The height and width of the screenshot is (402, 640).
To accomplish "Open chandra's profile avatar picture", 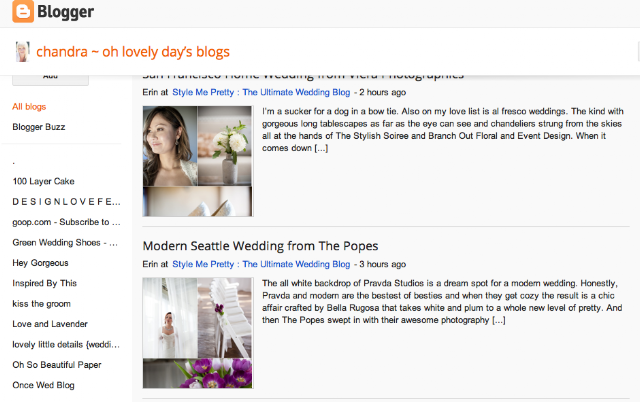I will (x=22, y=52).
